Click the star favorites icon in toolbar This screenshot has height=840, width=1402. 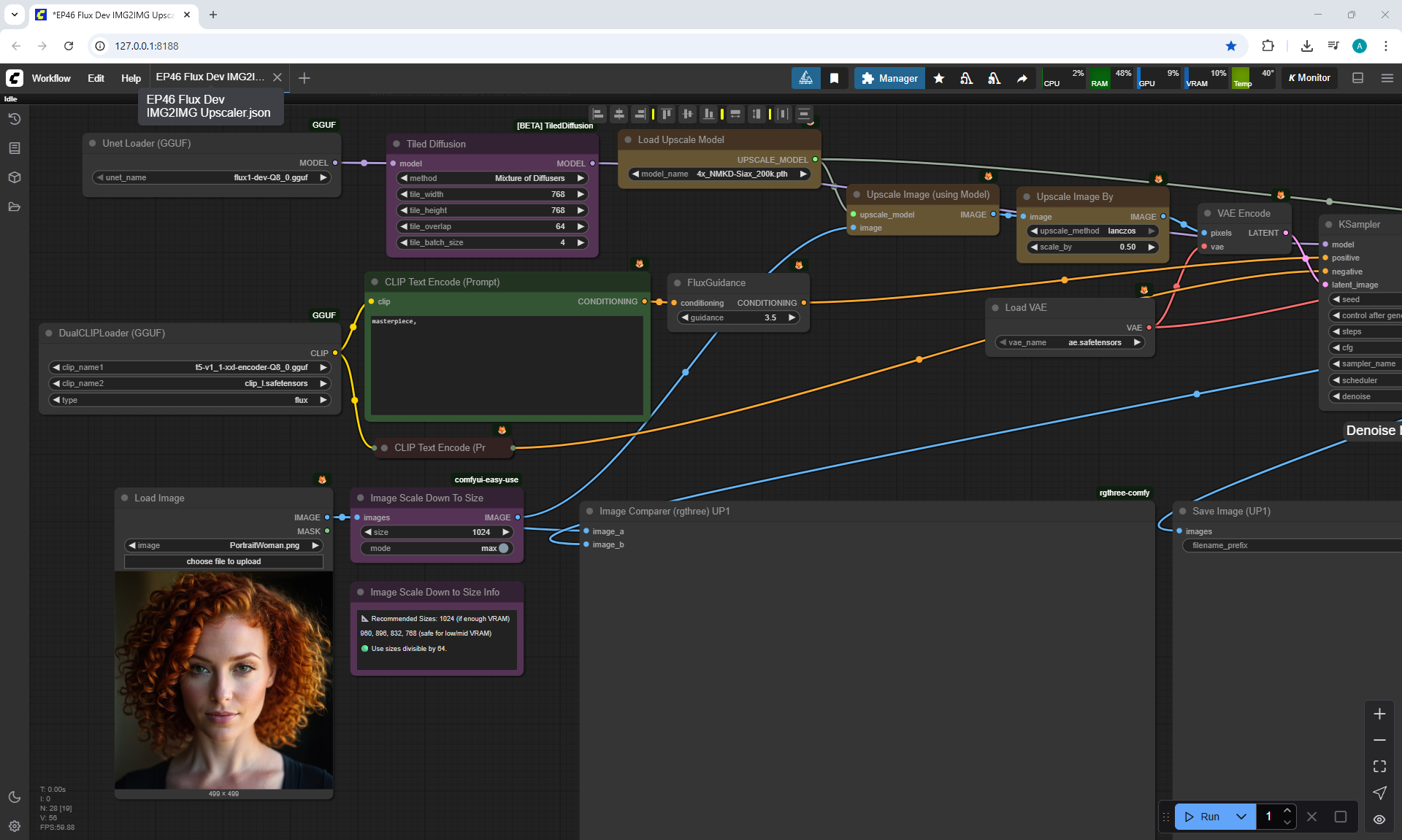coord(939,78)
